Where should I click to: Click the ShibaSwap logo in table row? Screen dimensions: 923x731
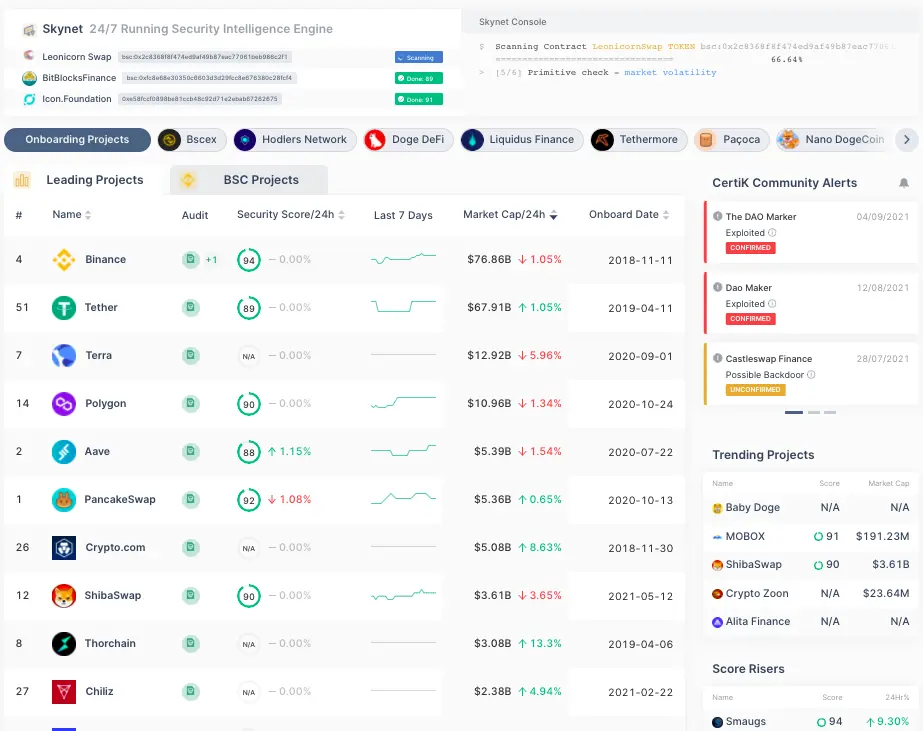click(x=64, y=596)
